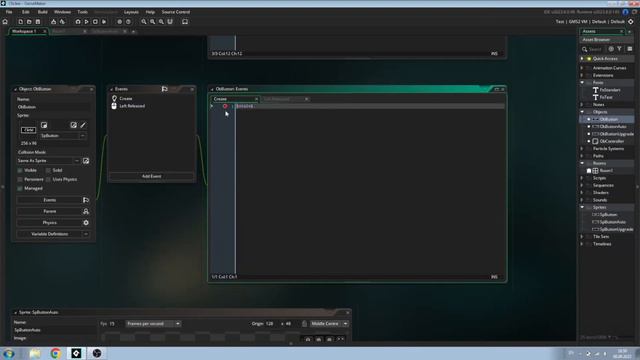Viewport: 640px width, 360px height.
Task: Expand the Tile Sets folder
Action: [x=582, y=237]
